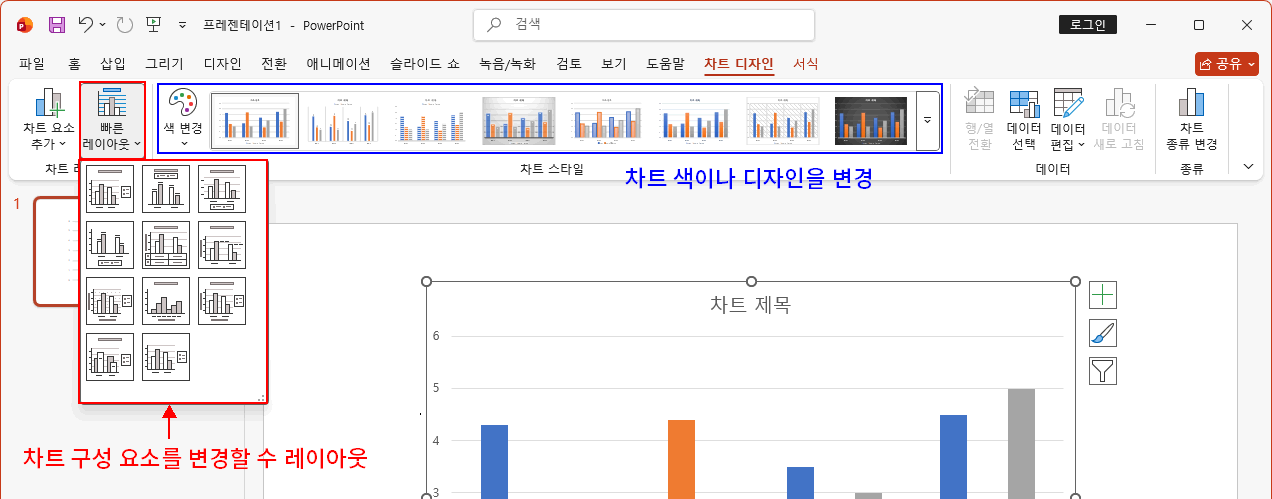
Task: Collapse the 빠른 레이아웃 gallery button
Action: point(112,121)
